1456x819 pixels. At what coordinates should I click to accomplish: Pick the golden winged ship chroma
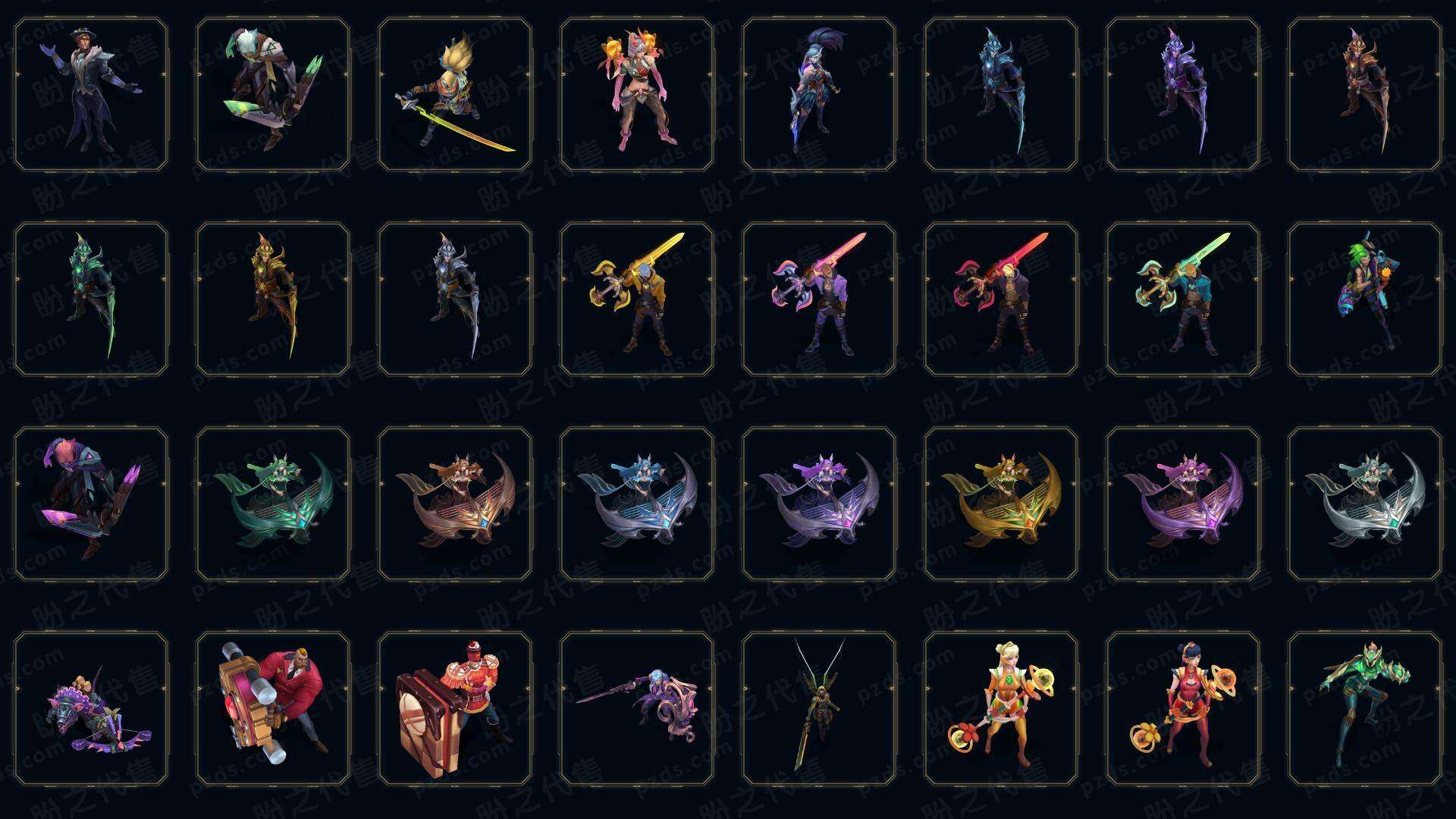1001,504
